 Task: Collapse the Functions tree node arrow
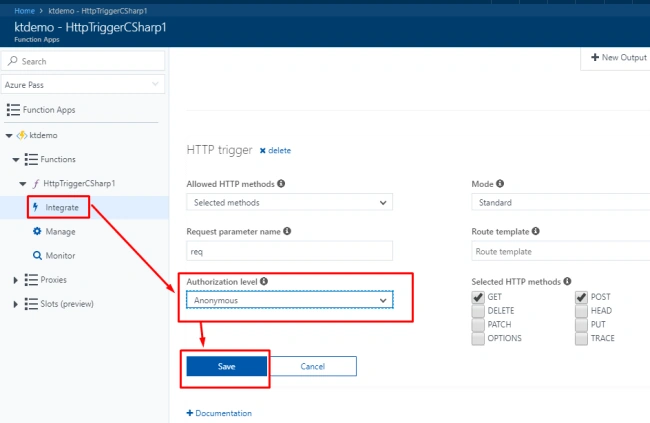click(16, 160)
